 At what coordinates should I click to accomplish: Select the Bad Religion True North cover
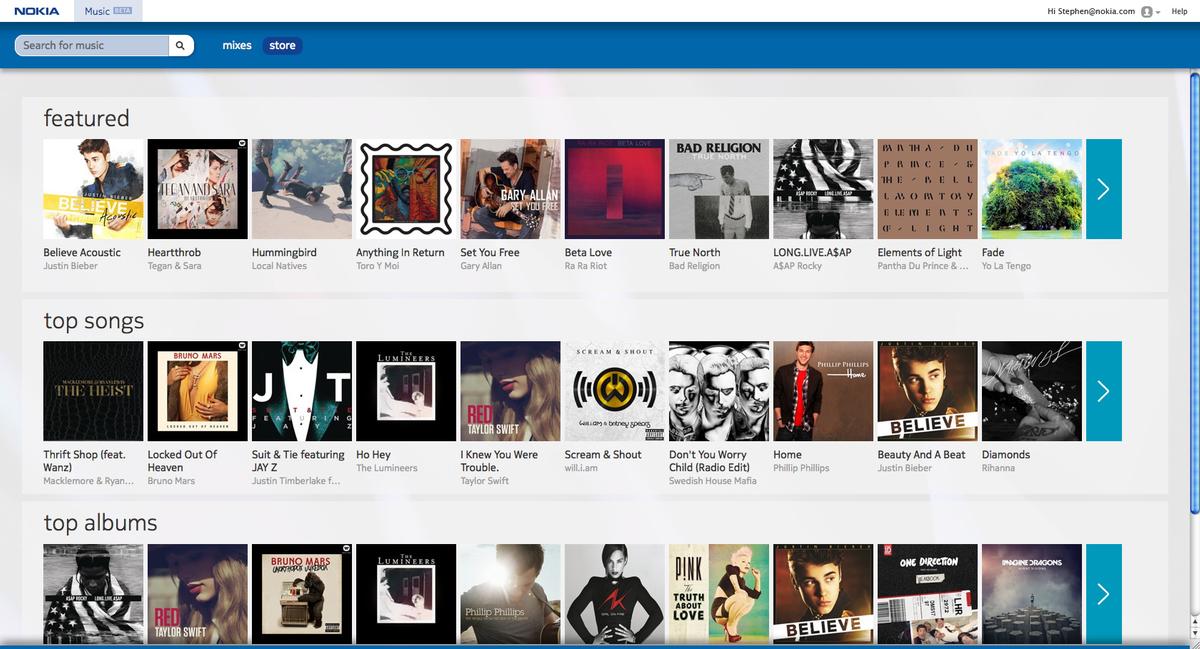tap(719, 189)
